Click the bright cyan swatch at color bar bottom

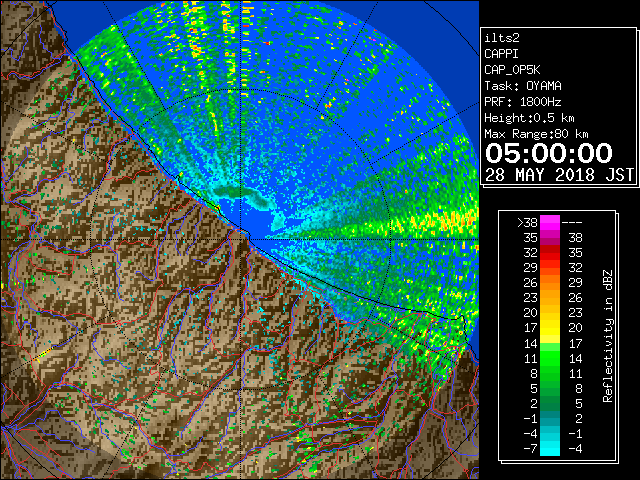pyautogui.click(x=550, y=448)
